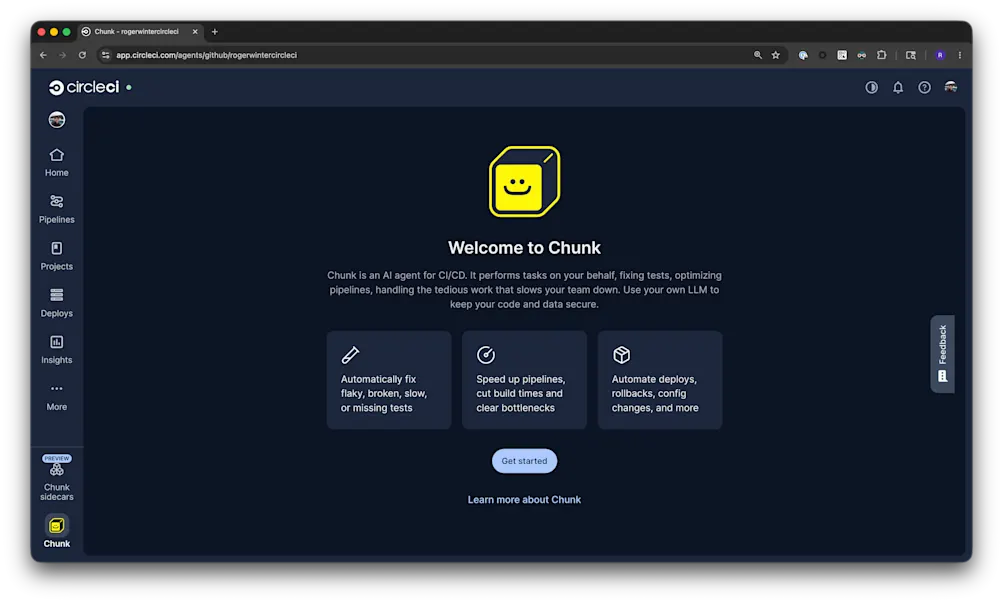This screenshot has height=603, width=1003.
Task: Click the status indicator dot beside logo
Action: coord(129,88)
